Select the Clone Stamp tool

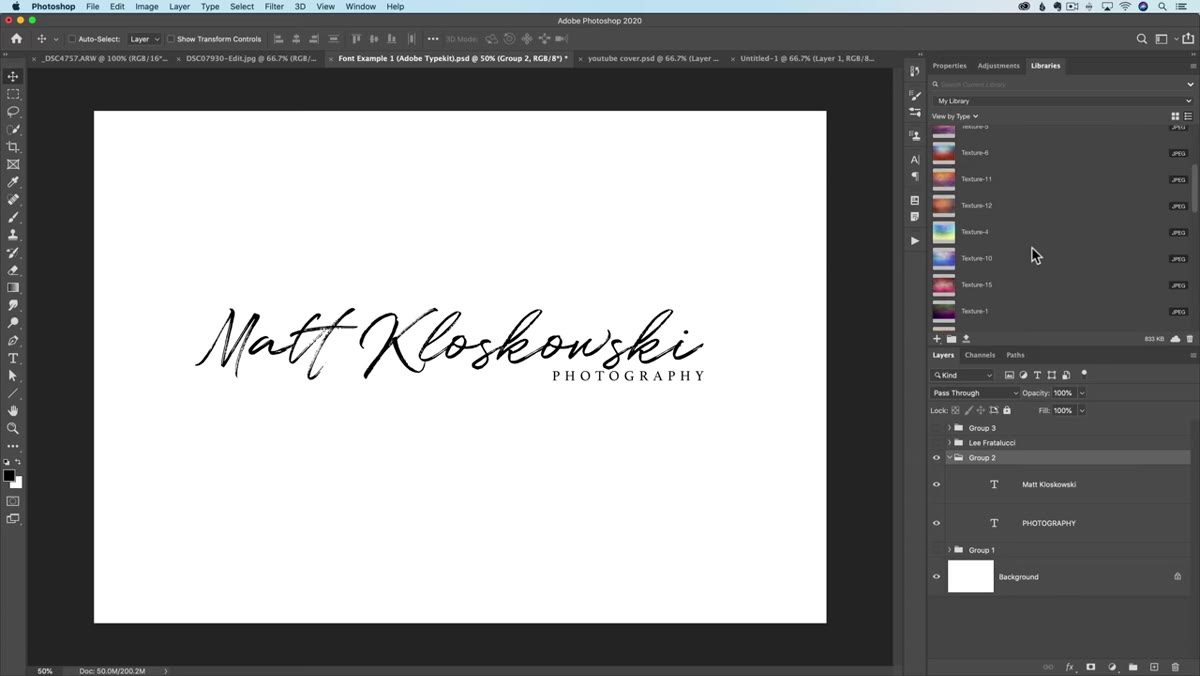pyautogui.click(x=13, y=235)
